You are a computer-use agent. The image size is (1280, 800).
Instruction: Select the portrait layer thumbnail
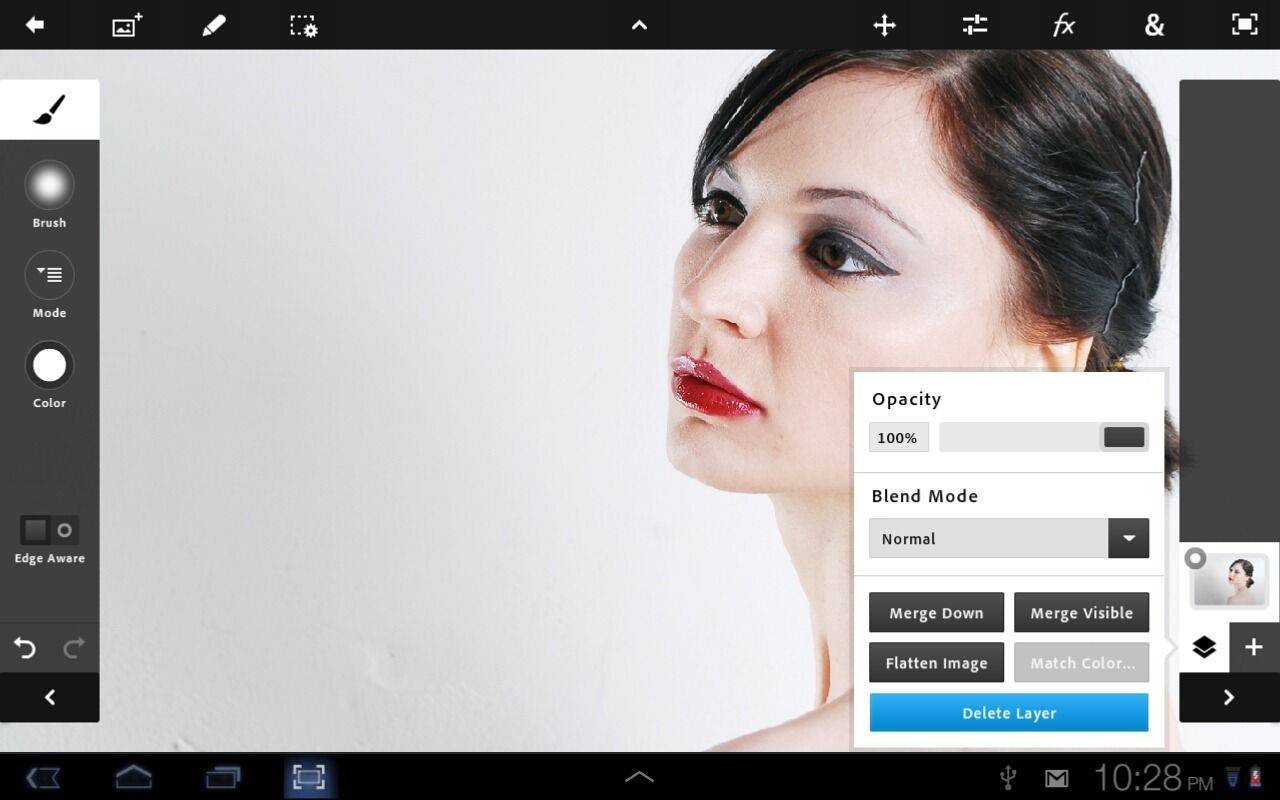click(x=1228, y=580)
